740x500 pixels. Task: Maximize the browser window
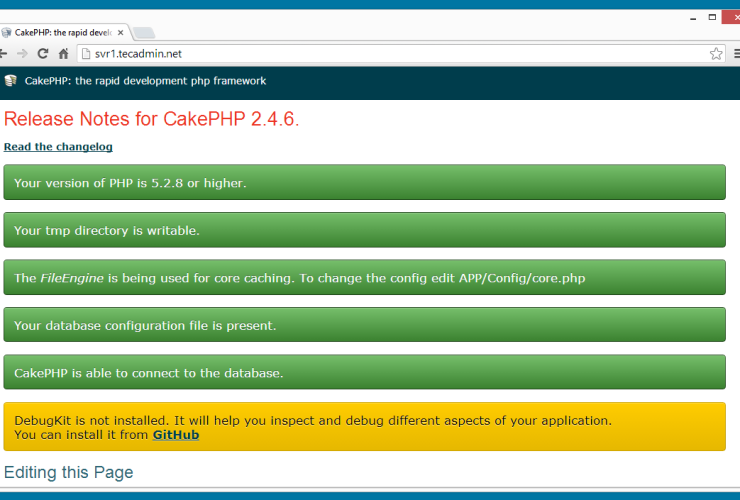[x=712, y=17]
